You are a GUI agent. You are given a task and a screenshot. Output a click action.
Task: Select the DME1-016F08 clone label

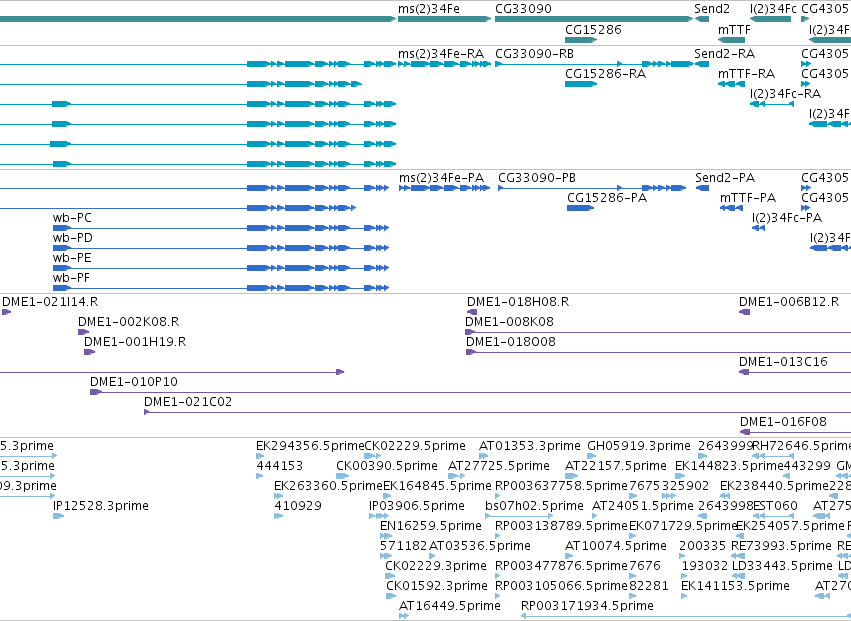pyautogui.click(x=784, y=422)
